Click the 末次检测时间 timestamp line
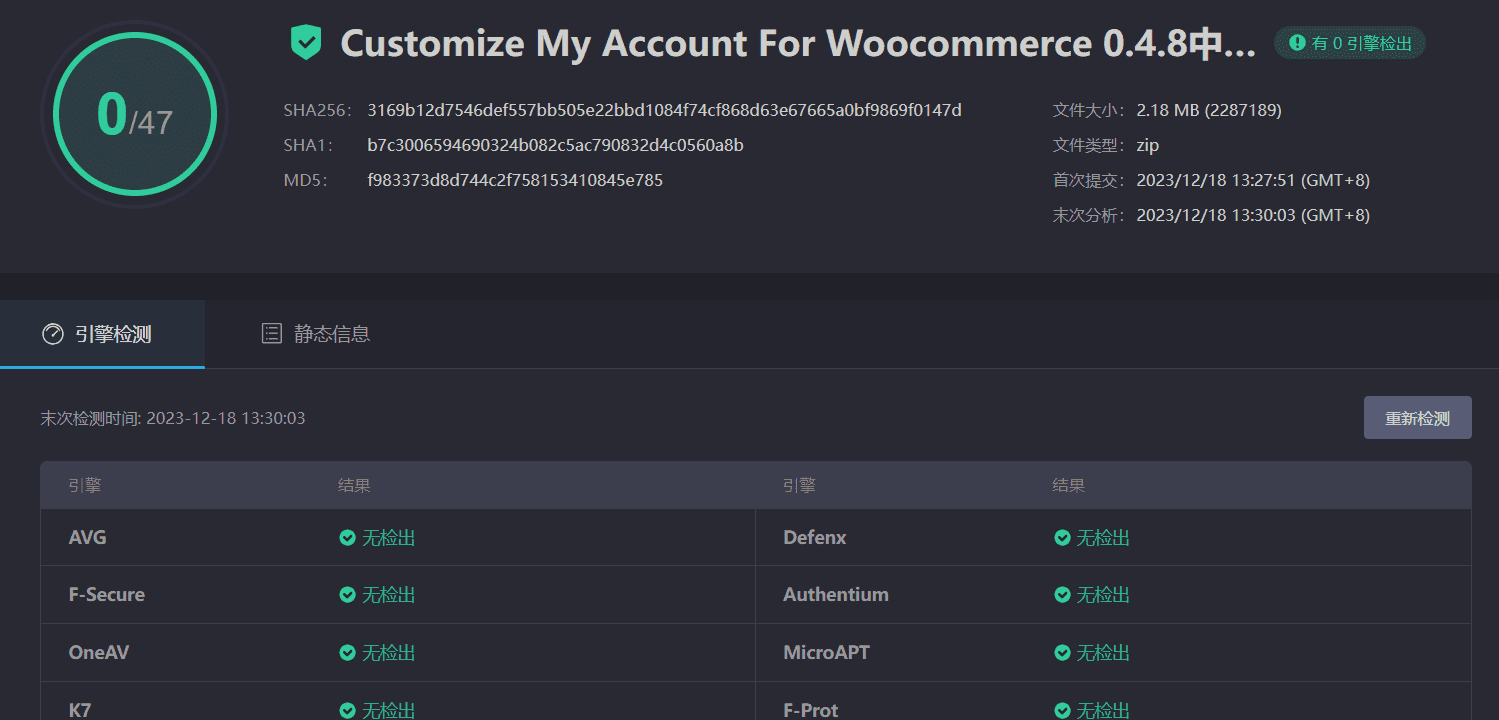The image size is (1499, 720). coord(173,418)
